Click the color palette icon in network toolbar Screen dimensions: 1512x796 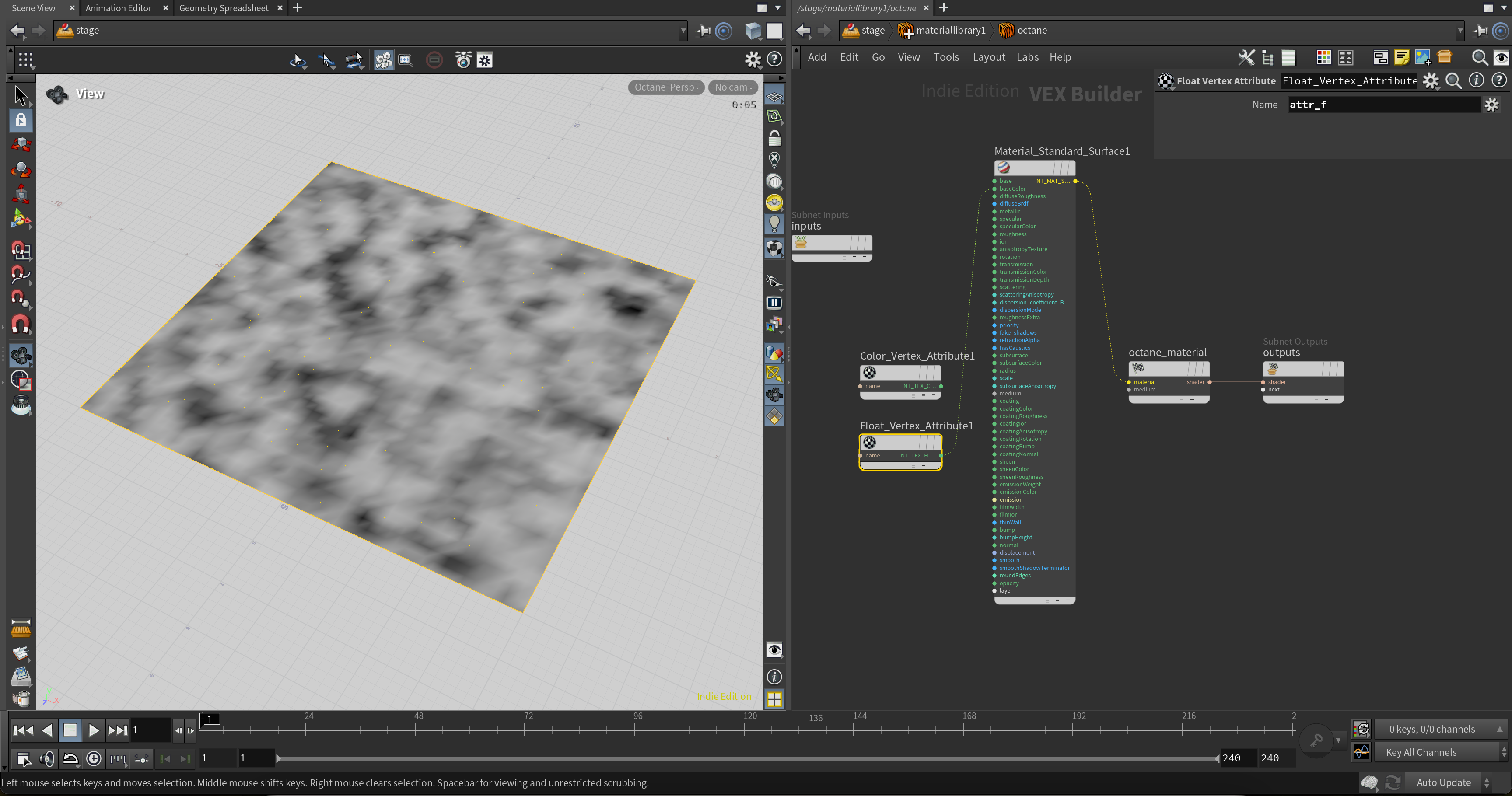click(x=1323, y=57)
